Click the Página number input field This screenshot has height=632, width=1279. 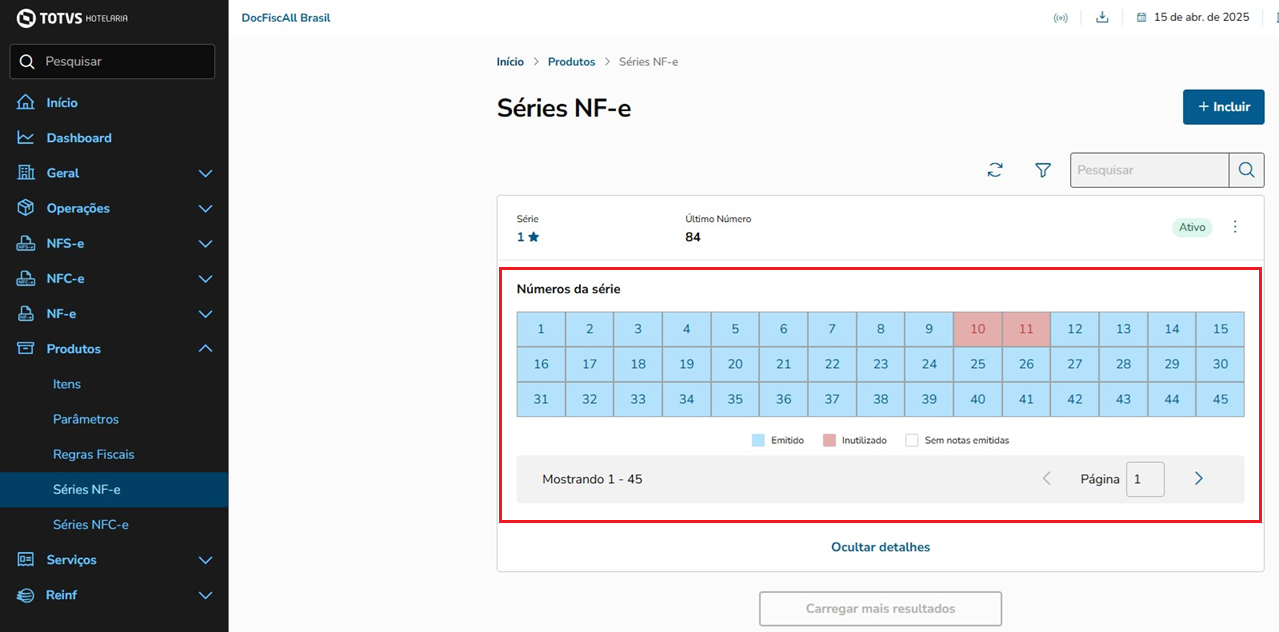[x=1144, y=479]
